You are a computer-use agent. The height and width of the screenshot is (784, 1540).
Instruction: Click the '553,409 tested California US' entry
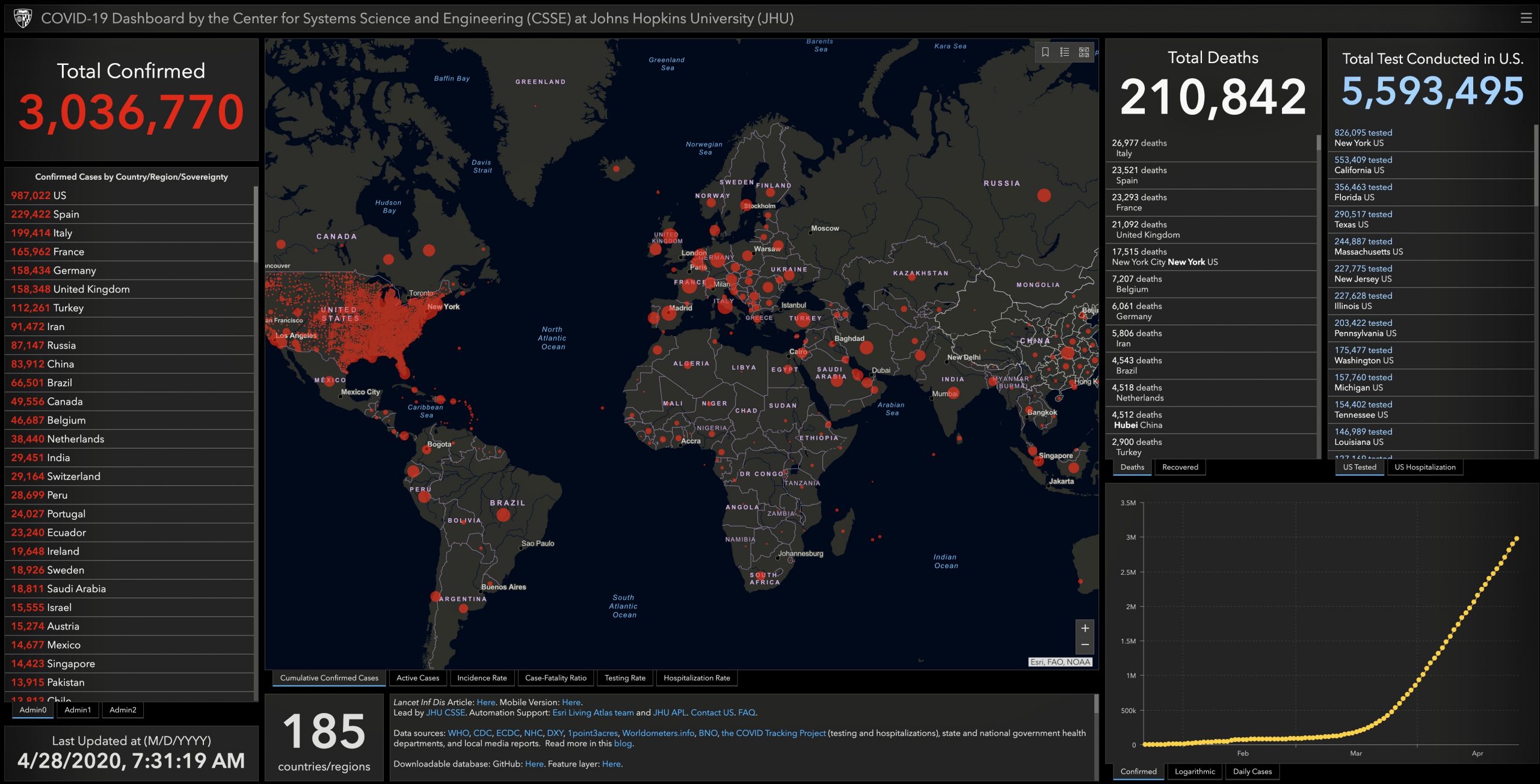click(1431, 165)
